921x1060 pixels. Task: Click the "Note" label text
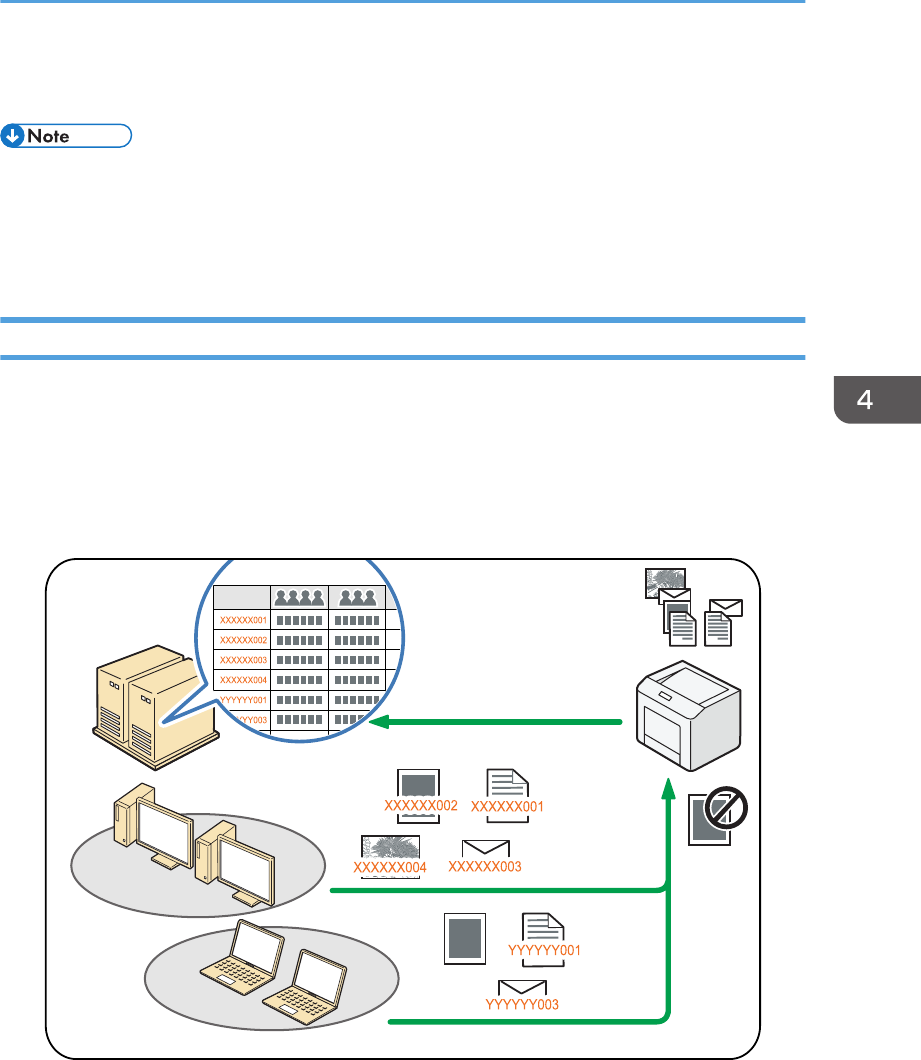click(48, 136)
